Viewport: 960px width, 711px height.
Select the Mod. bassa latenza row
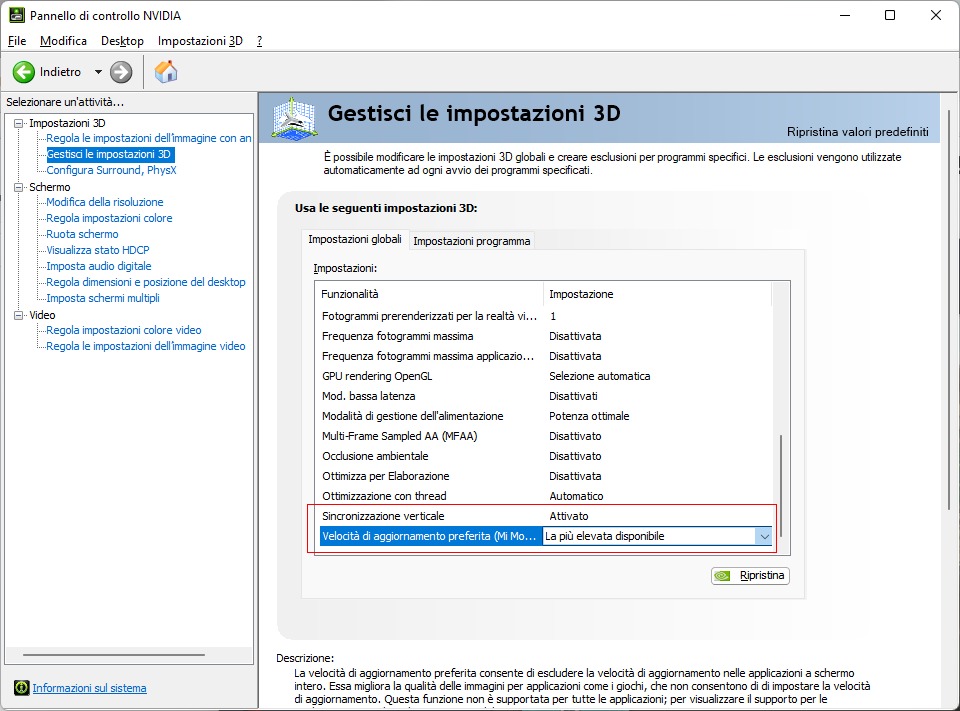pyautogui.click(x=546, y=396)
